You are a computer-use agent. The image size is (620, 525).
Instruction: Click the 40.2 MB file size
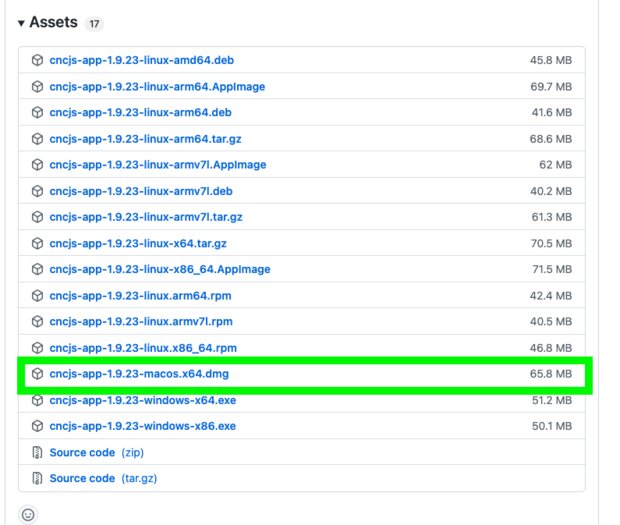[551, 191]
